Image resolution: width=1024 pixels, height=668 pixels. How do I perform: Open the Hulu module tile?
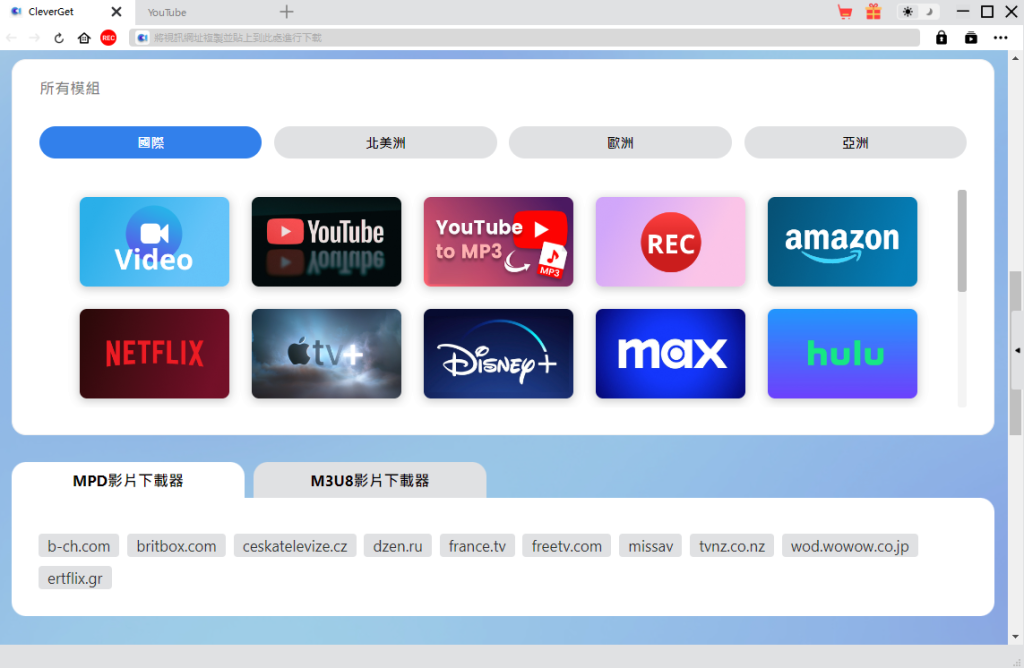click(842, 354)
